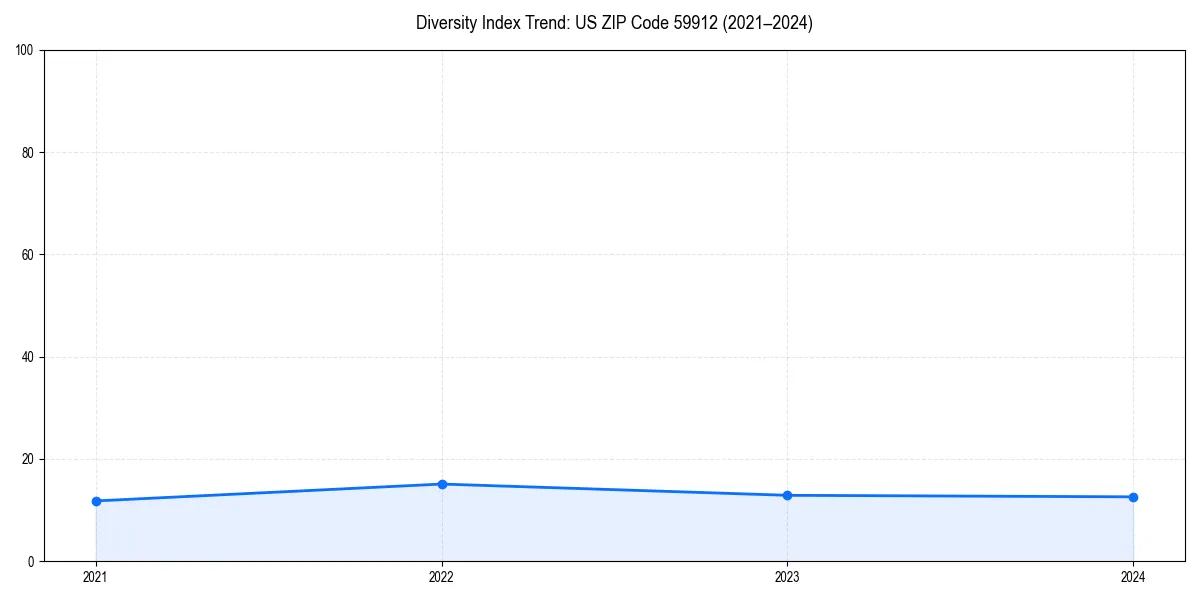Click the chart title text
Viewport: 1200px width, 600px height.
[615, 23]
